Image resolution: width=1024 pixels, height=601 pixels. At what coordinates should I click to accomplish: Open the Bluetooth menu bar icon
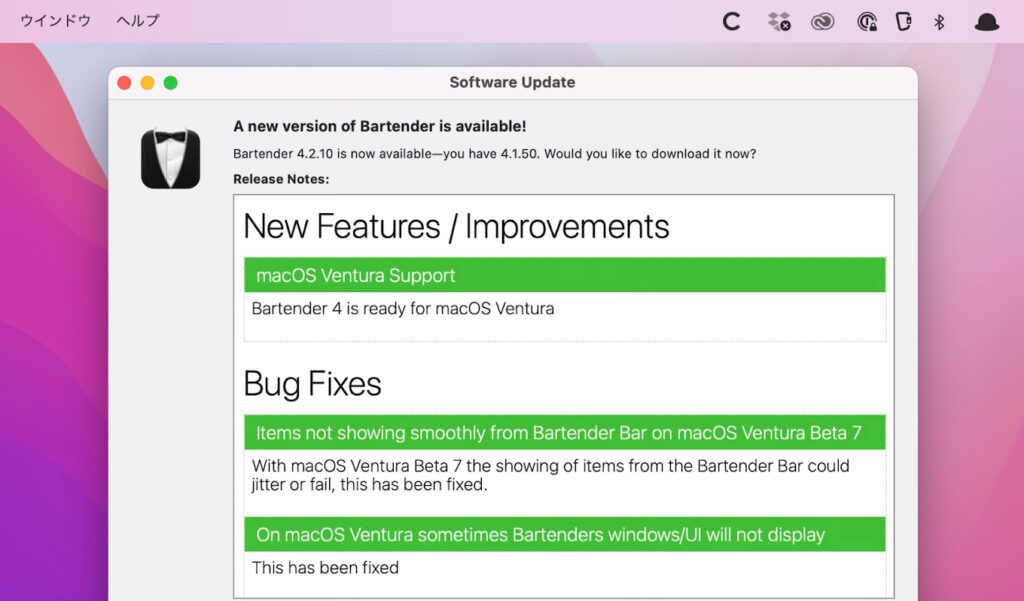pyautogui.click(x=939, y=22)
